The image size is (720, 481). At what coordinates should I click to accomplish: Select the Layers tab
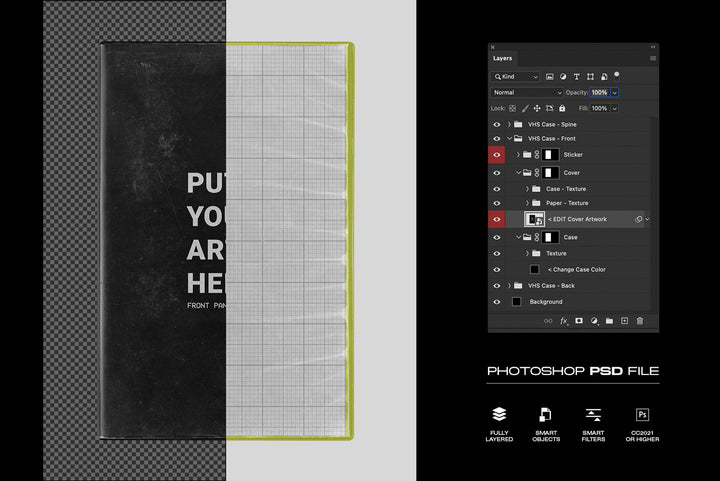(x=503, y=58)
